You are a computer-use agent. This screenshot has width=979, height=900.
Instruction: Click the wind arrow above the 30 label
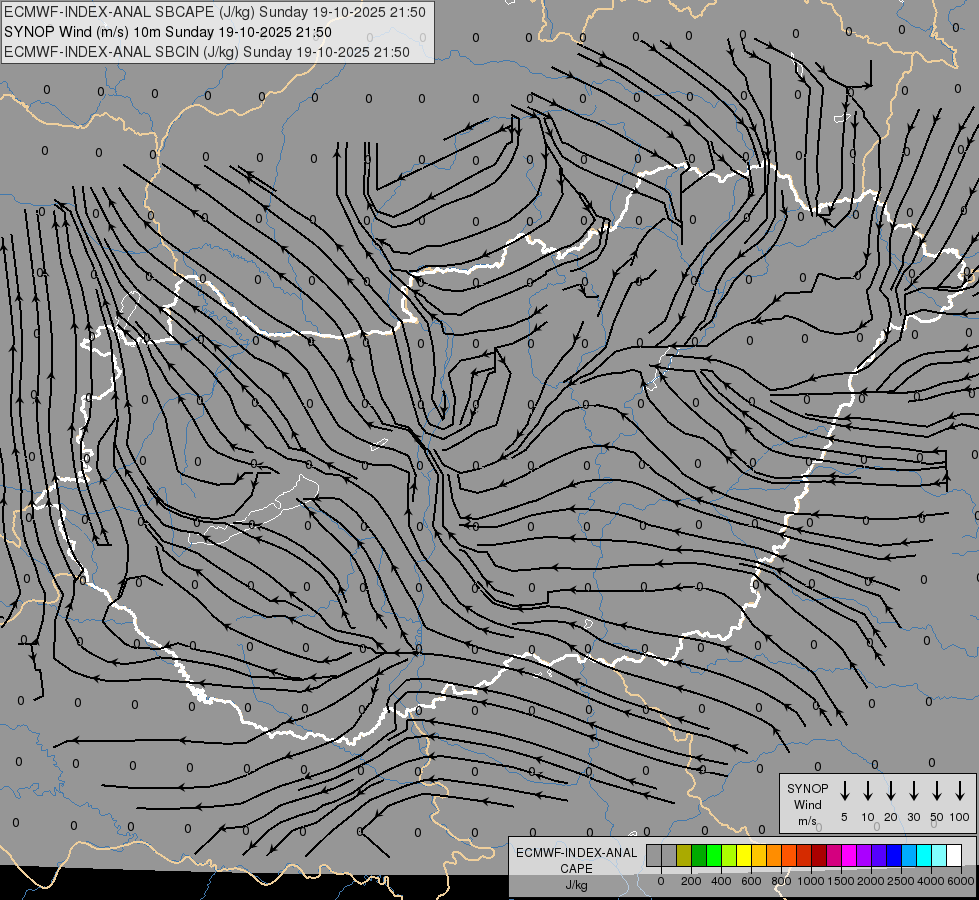913,791
